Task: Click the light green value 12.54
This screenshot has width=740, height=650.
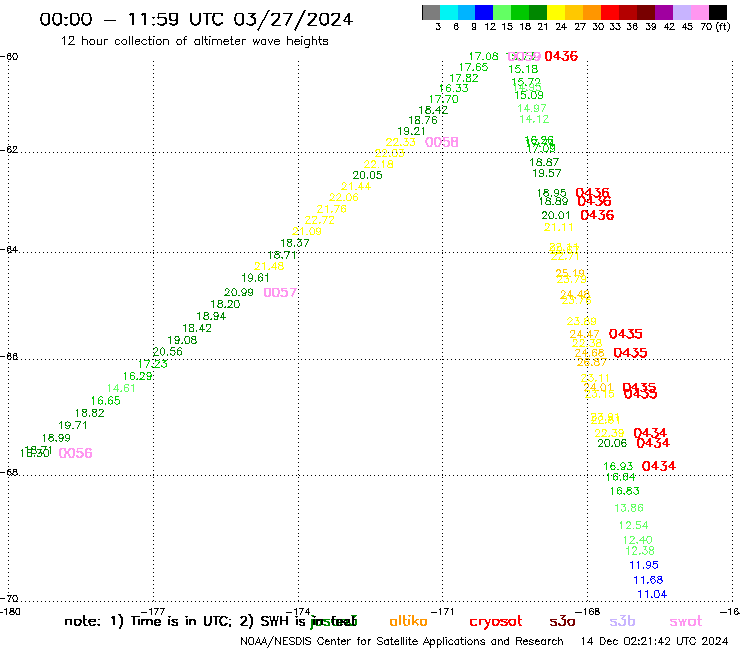Action: (634, 525)
